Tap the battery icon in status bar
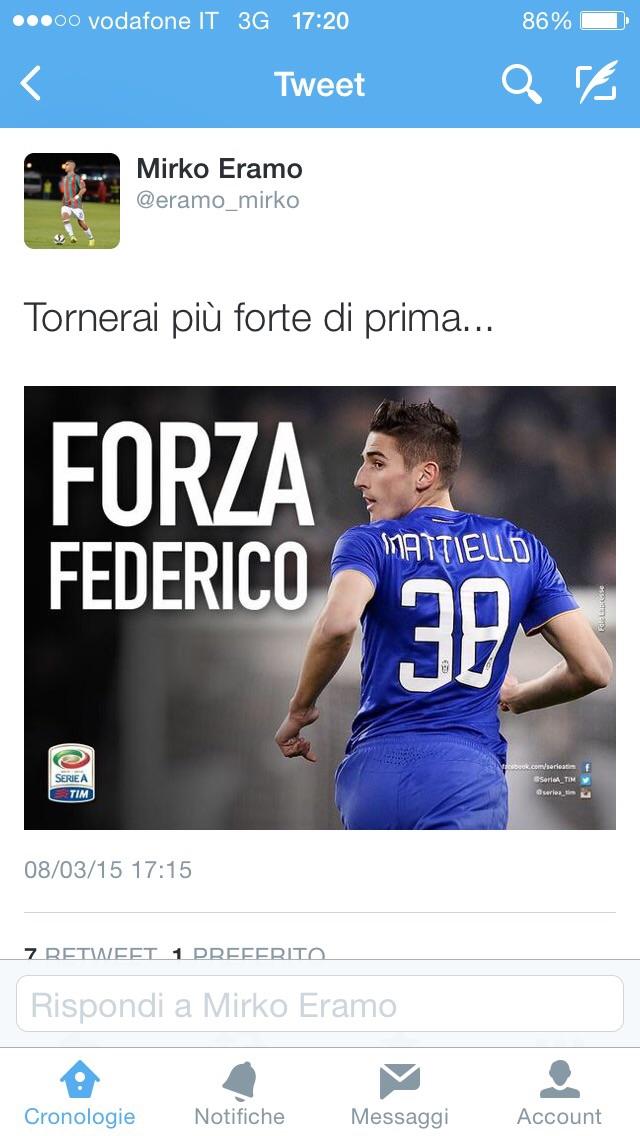Viewport: 640px width, 1136px height. pyautogui.click(x=604, y=21)
